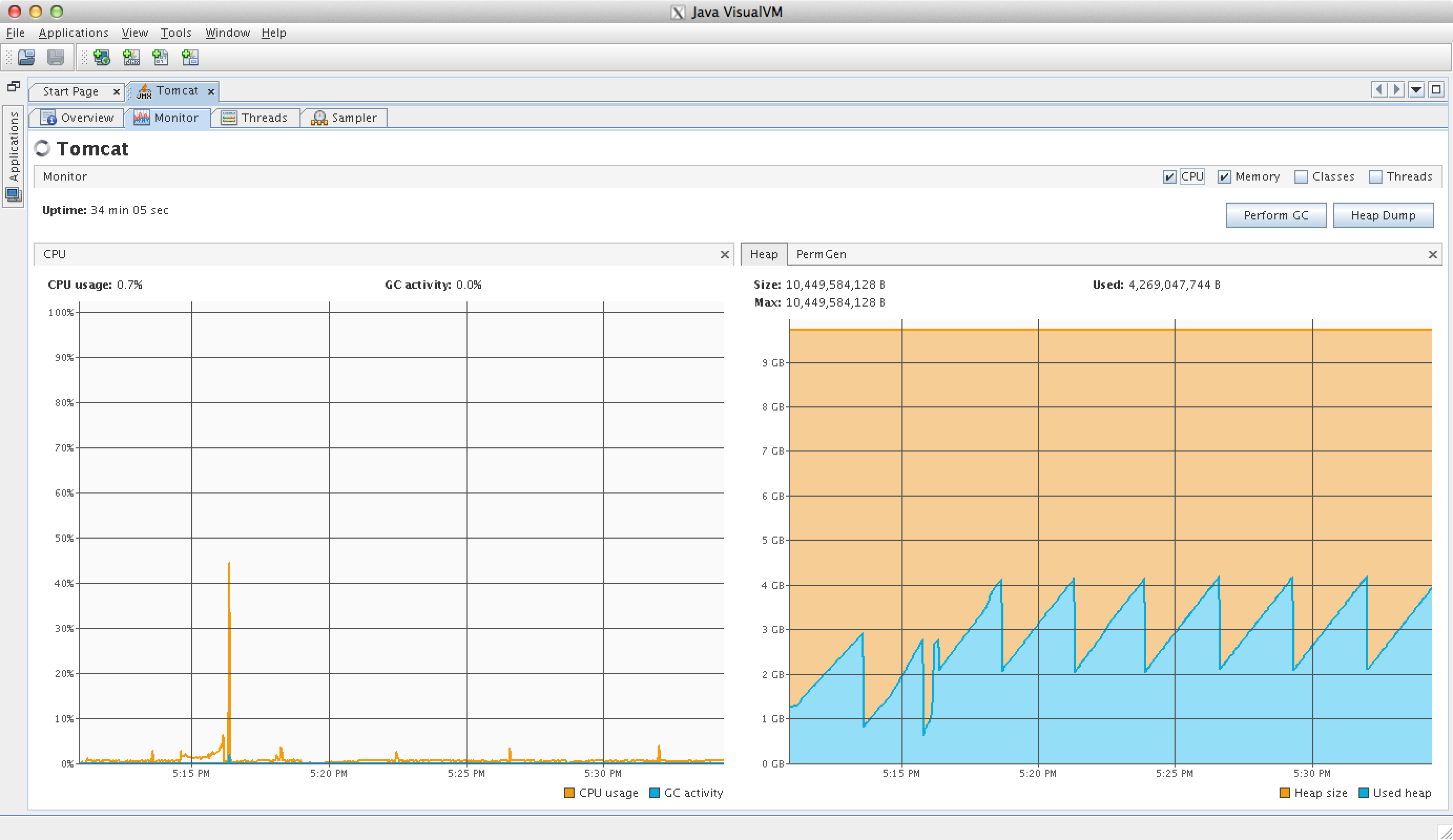Click the restore window group icon
Image resolution: width=1453 pixels, height=840 pixels.
pyautogui.click(x=13, y=87)
